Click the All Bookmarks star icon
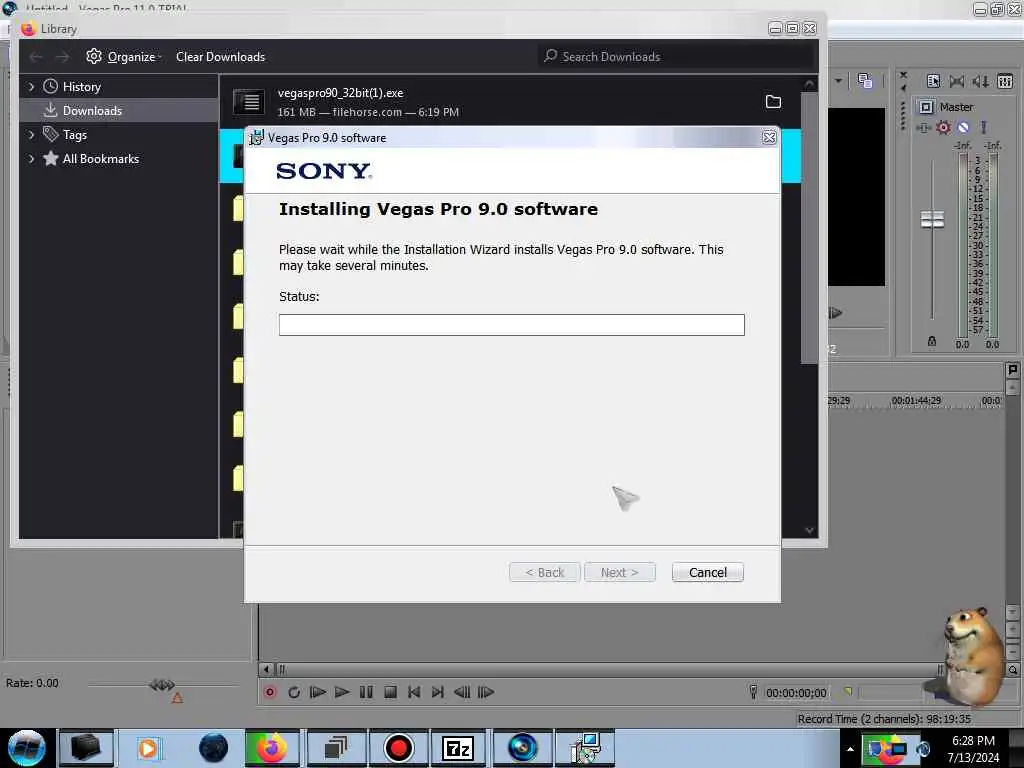The width and height of the screenshot is (1024, 768). coord(50,158)
